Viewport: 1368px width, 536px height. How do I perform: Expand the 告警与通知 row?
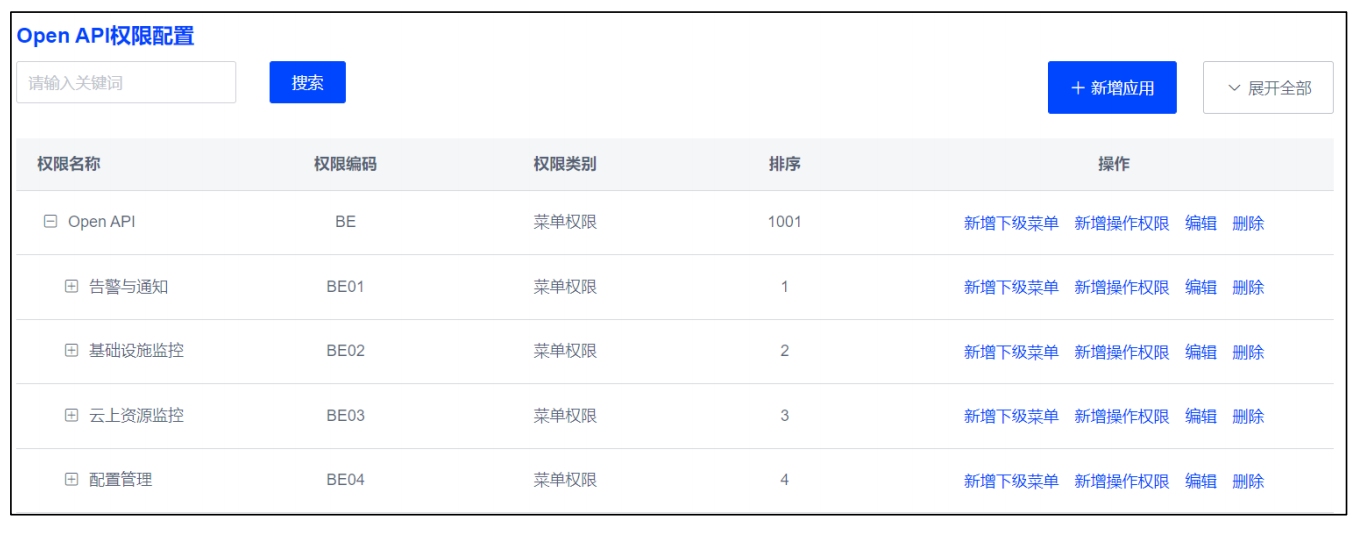click(71, 286)
